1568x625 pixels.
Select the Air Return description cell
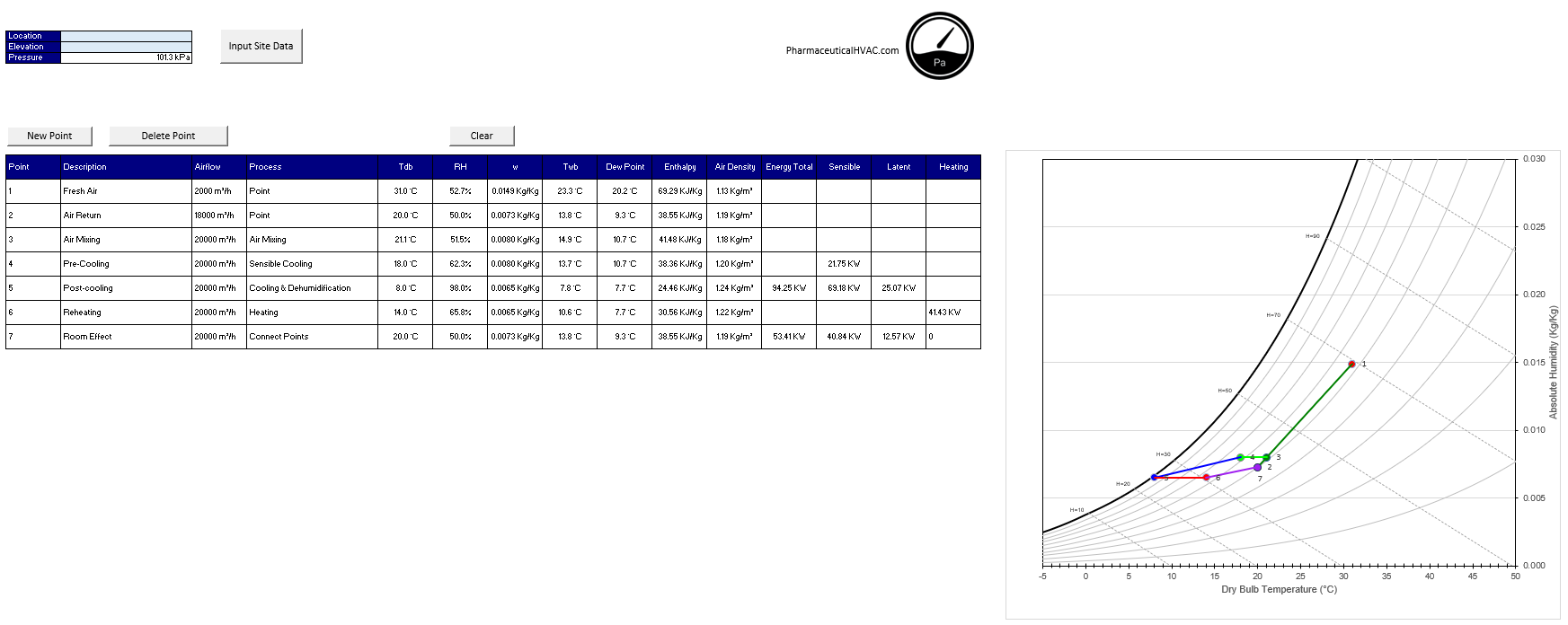click(x=126, y=216)
